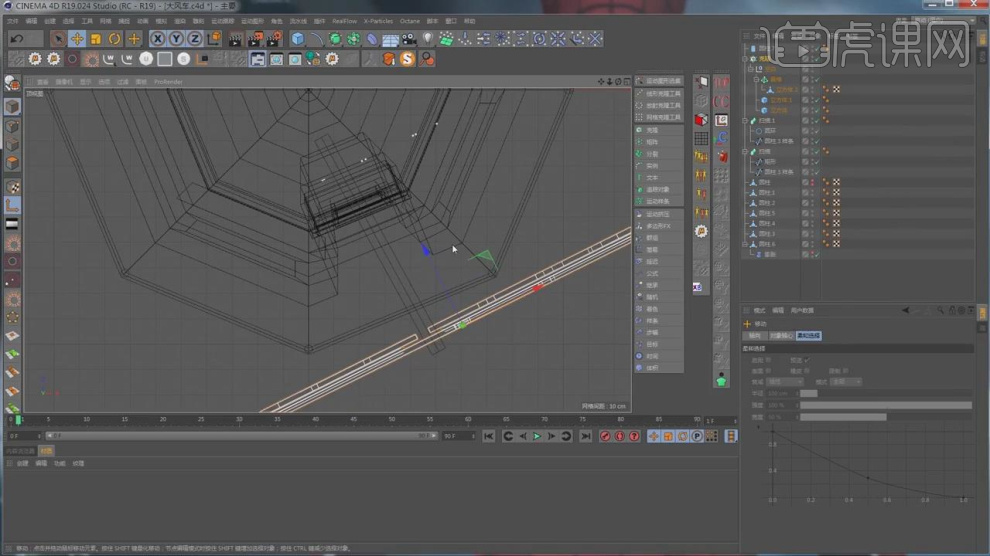This screenshot has width=990, height=556.
Task: Toggle the green enable checkmark for 扫描.1
Action: tap(815, 120)
